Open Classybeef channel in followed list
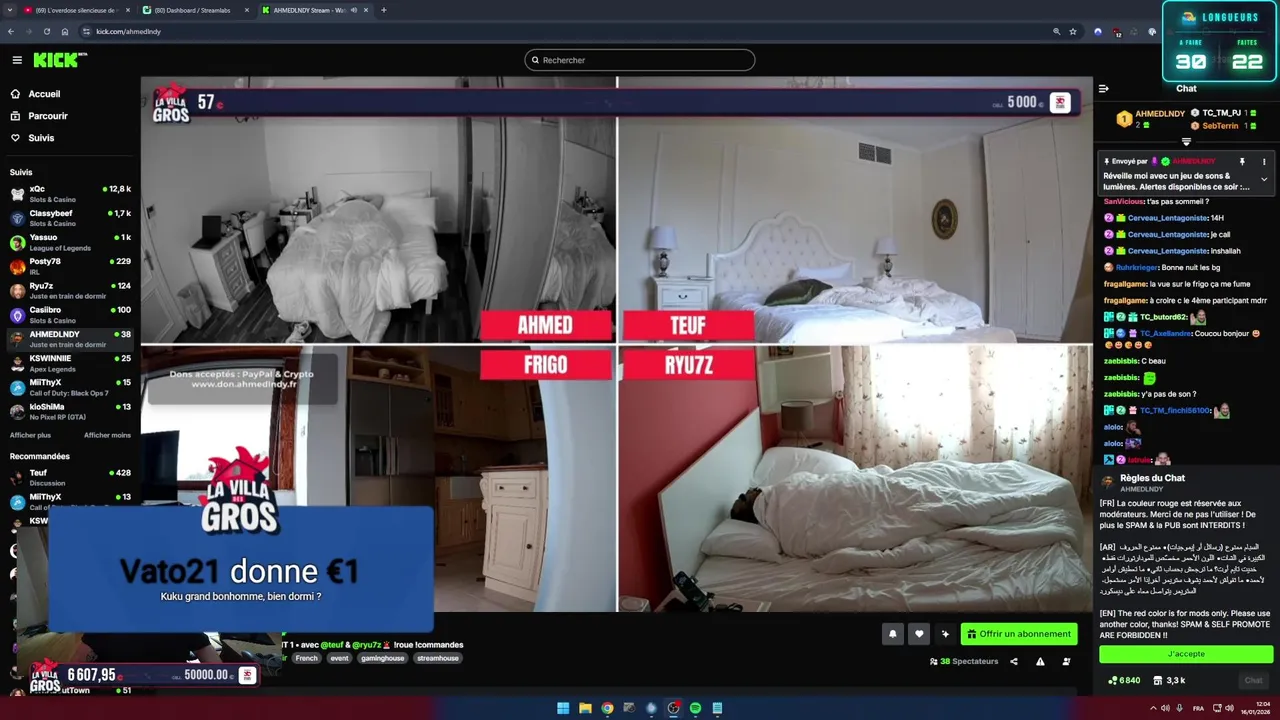 click(x=70, y=217)
